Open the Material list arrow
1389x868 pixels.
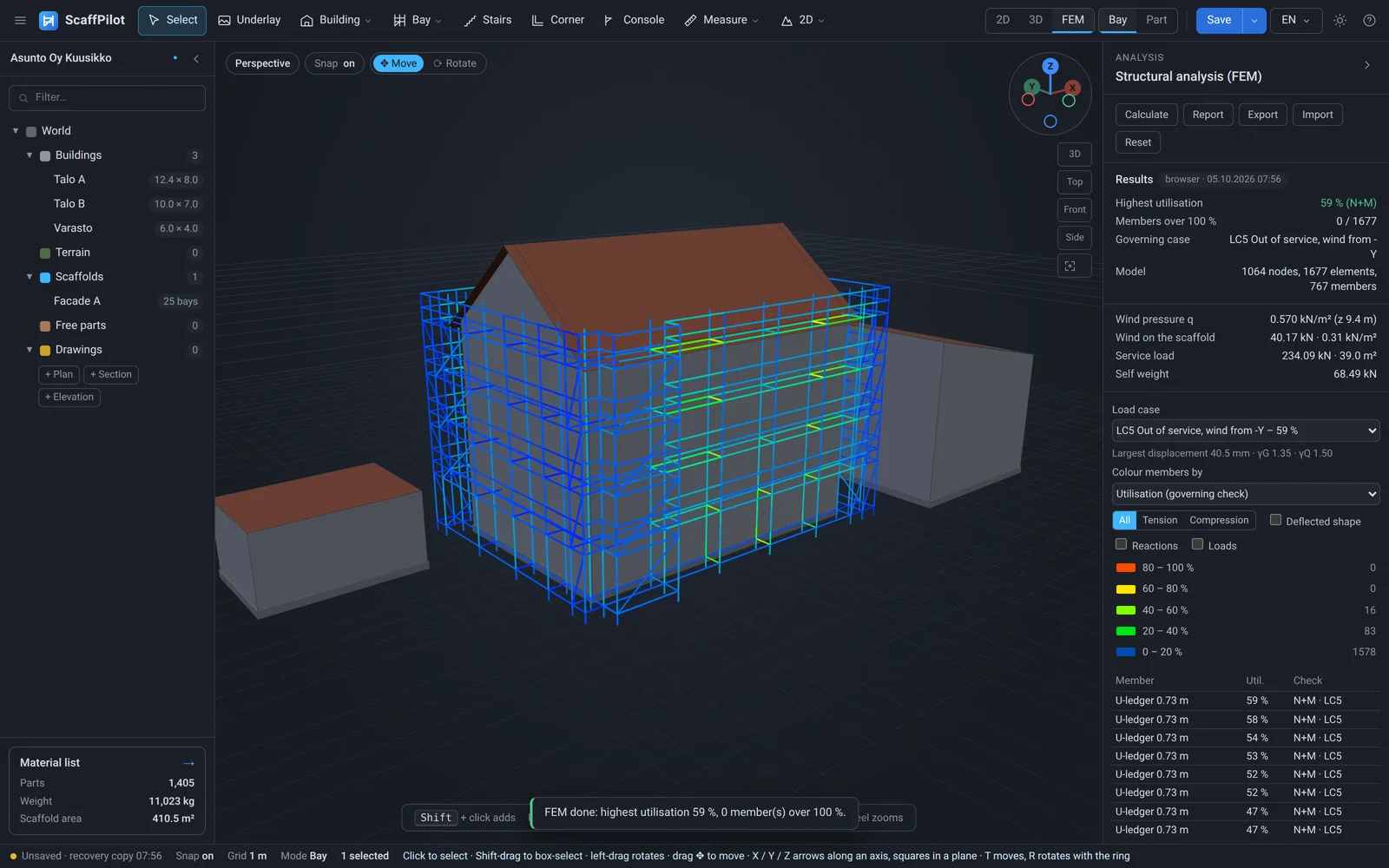pyautogui.click(x=188, y=763)
